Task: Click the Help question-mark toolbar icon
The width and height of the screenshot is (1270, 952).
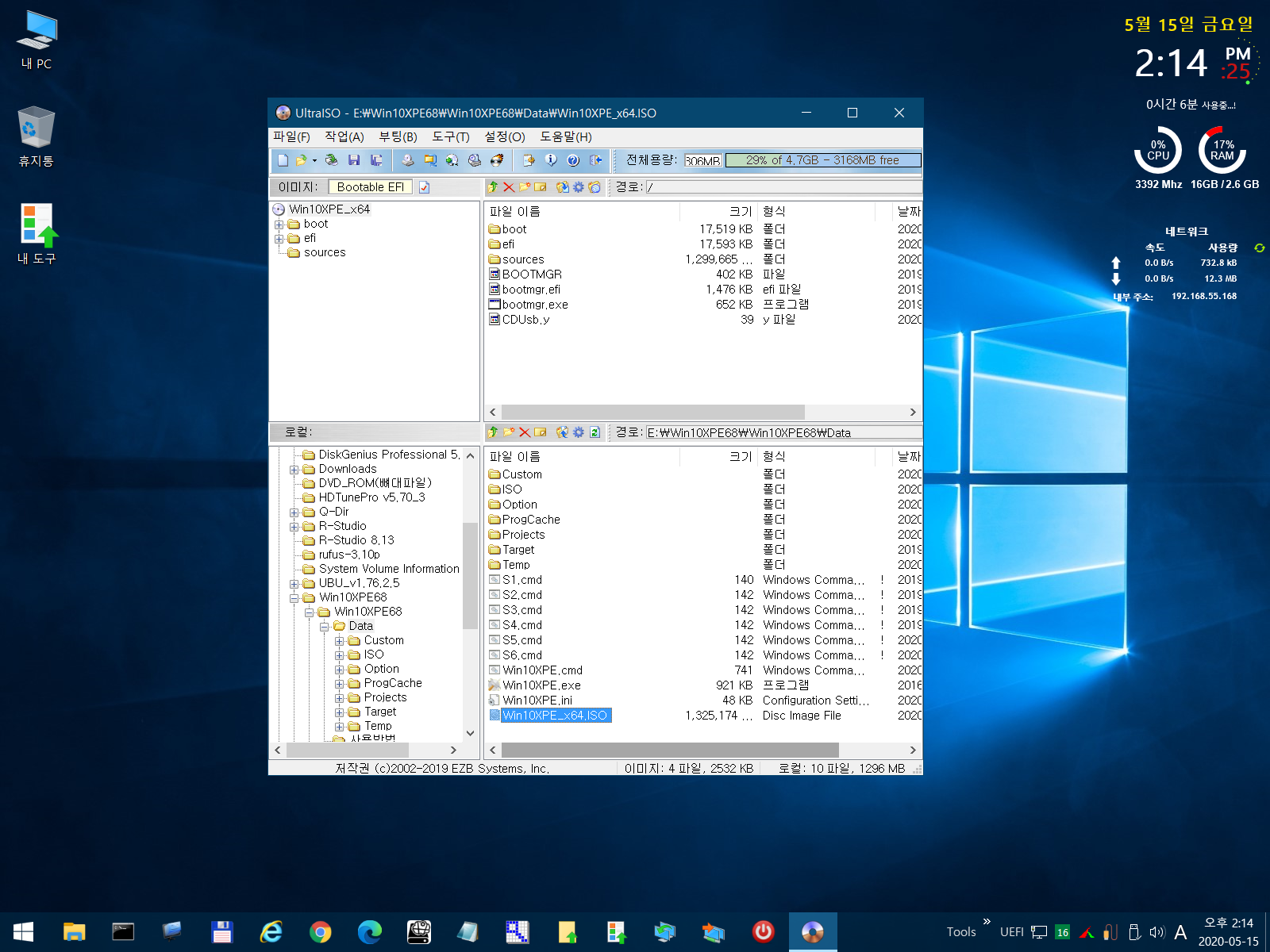Action: 573,160
